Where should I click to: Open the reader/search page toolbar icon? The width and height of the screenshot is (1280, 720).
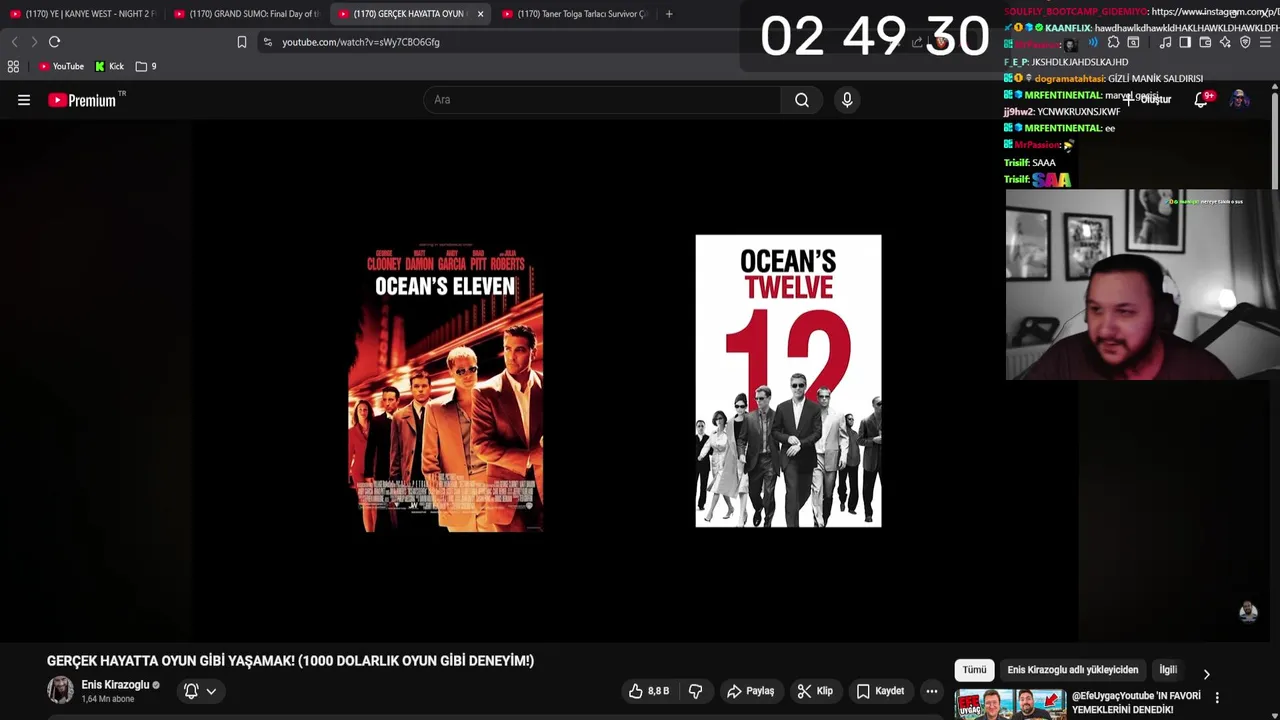pyautogui.click(x=1133, y=42)
